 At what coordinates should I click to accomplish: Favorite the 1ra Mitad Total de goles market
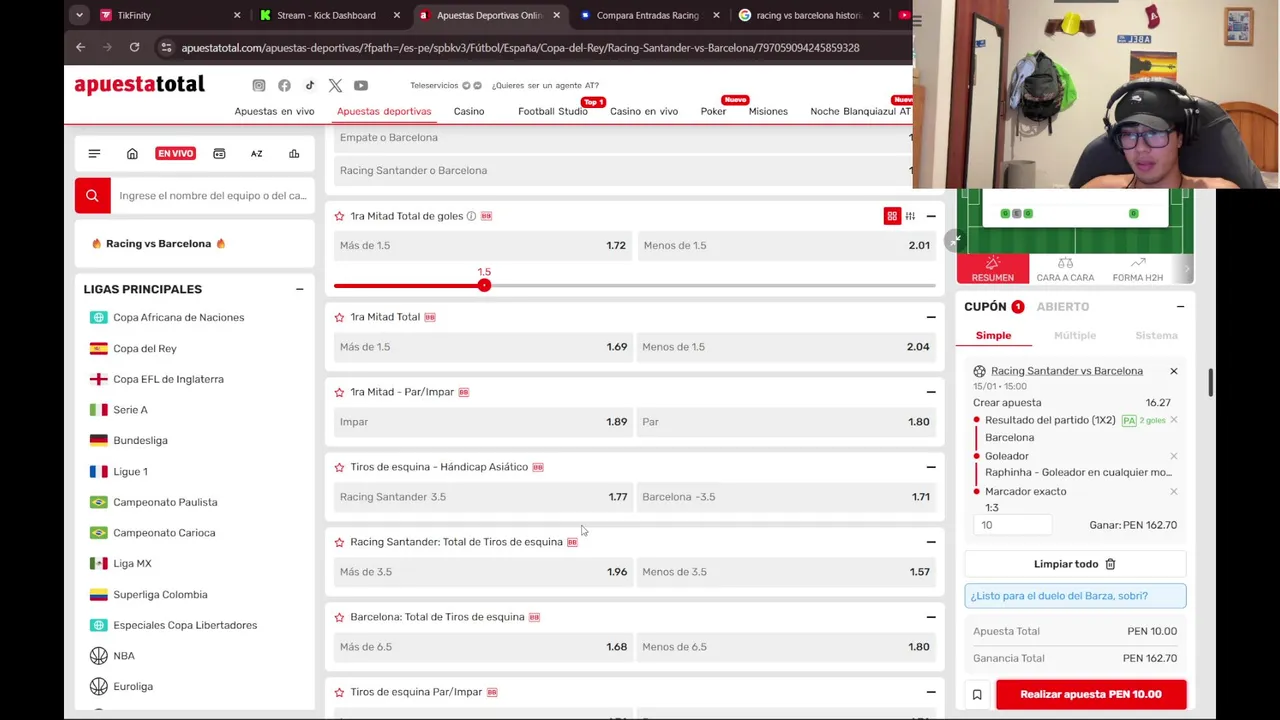[x=340, y=216]
